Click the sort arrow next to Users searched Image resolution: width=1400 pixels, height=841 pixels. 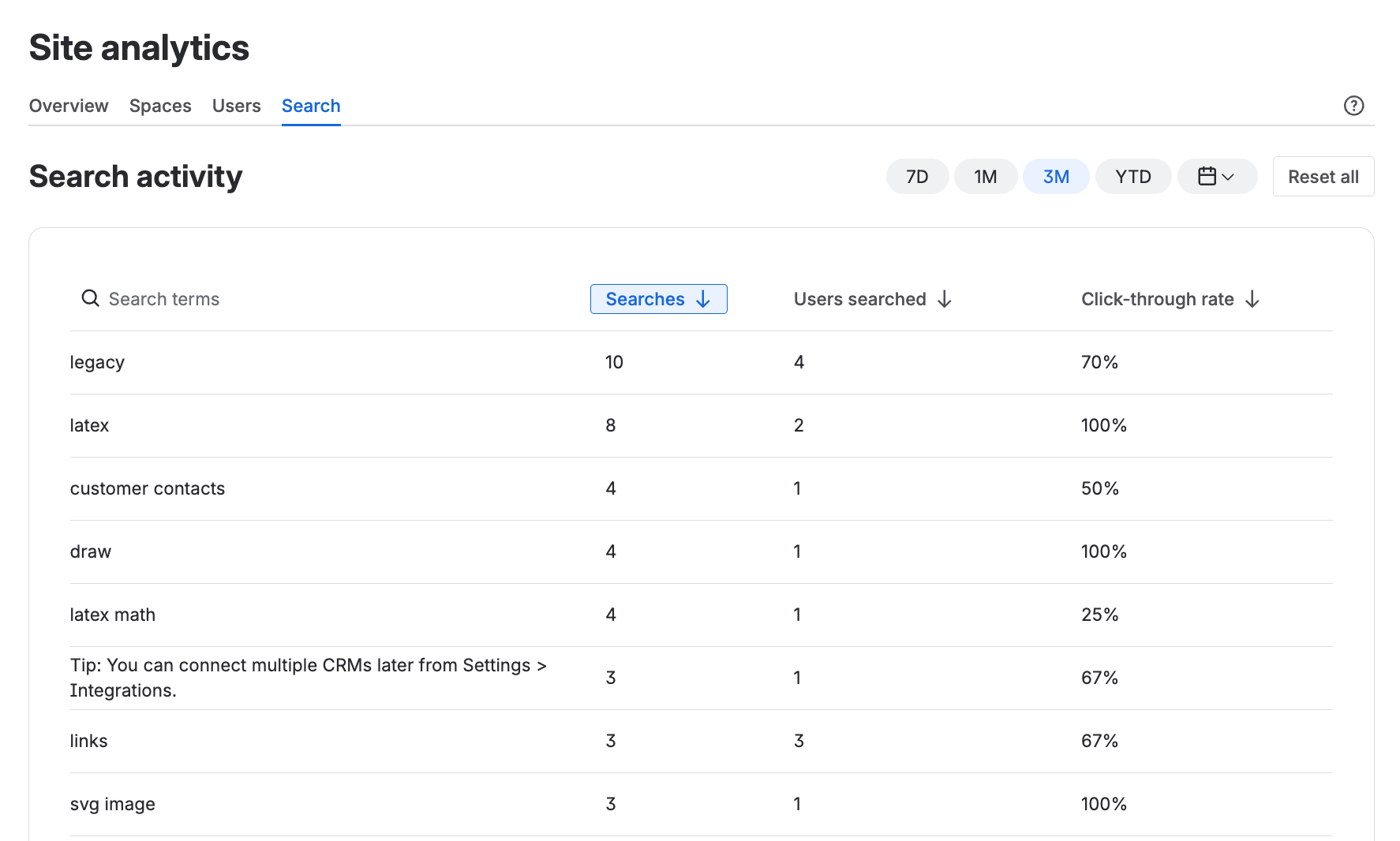tap(945, 299)
